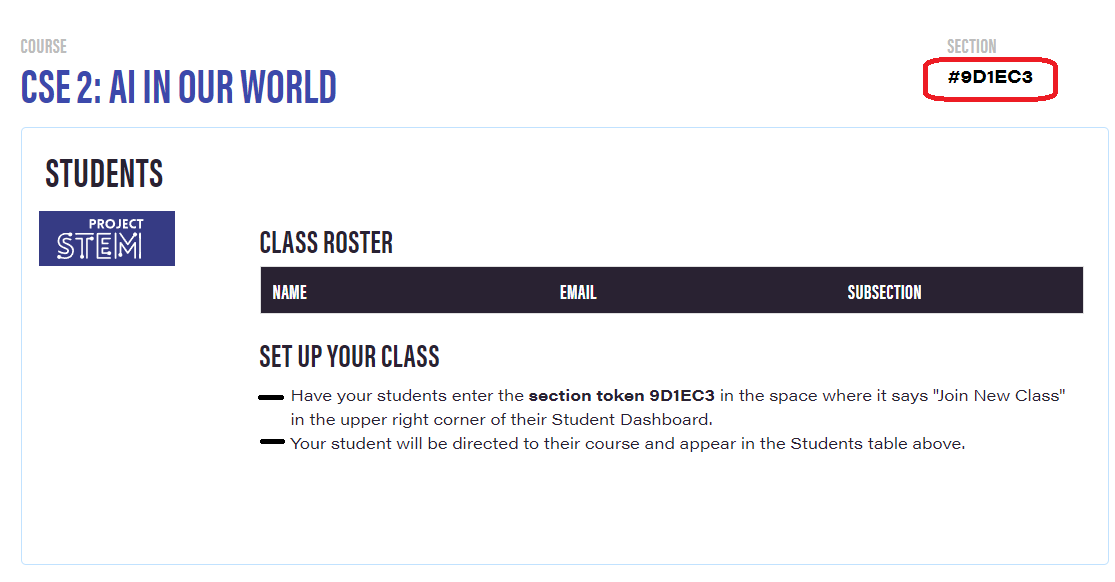Click the quoted "Join New Class" text
The width and height of the screenshot is (1115, 582).
coord(998,396)
